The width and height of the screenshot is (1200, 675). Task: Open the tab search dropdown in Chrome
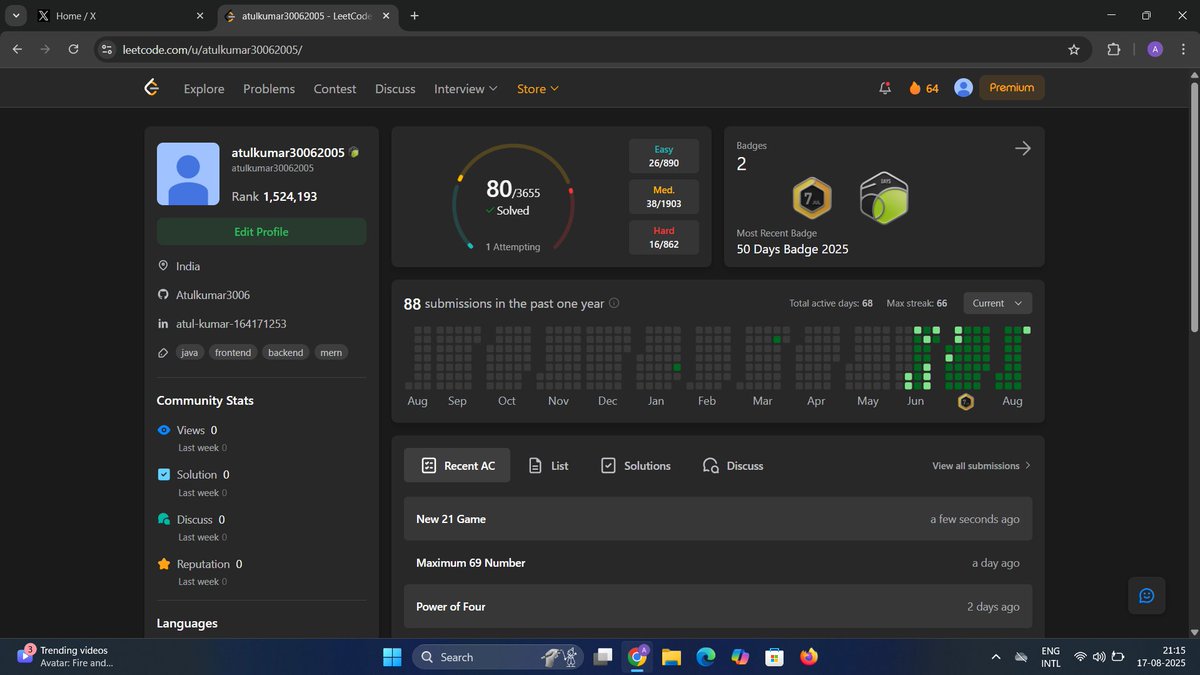(17, 16)
